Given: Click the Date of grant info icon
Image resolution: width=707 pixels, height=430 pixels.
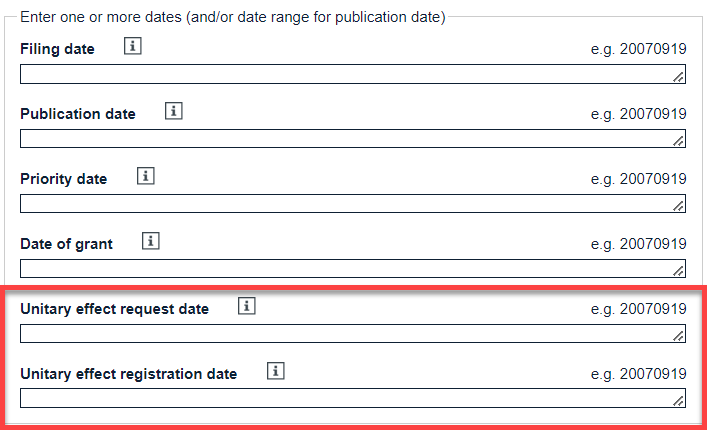Looking at the screenshot, I should (151, 242).
